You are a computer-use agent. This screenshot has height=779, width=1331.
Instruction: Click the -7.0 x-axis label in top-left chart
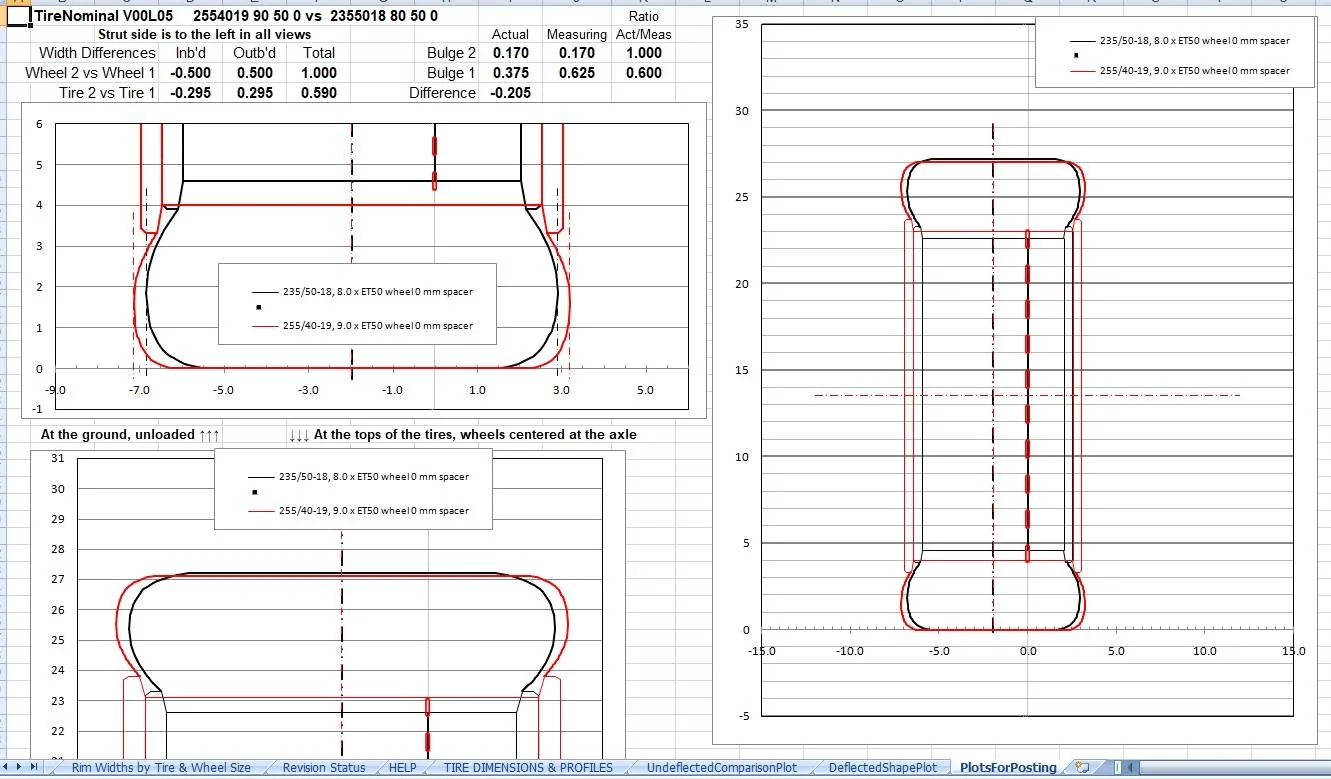pyautogui.click(x=140, y=390)
